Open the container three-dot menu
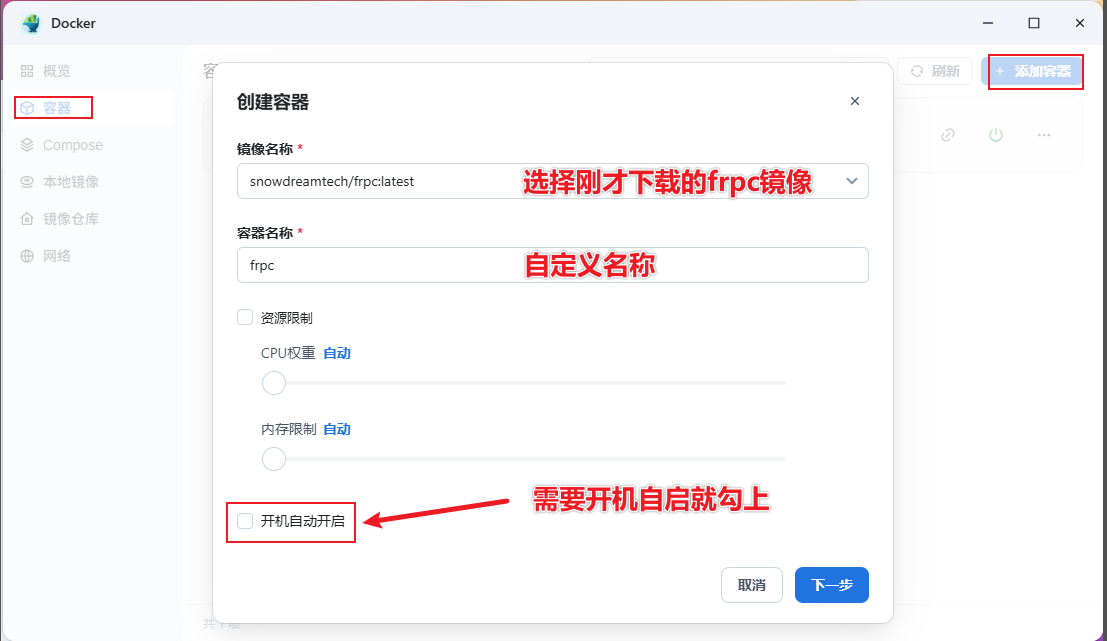The image size is (1107, 641). click(x=1044, y=135)
